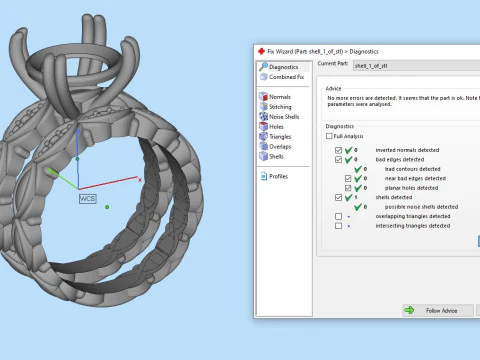Toggle the shells detected checkbox

338,197
